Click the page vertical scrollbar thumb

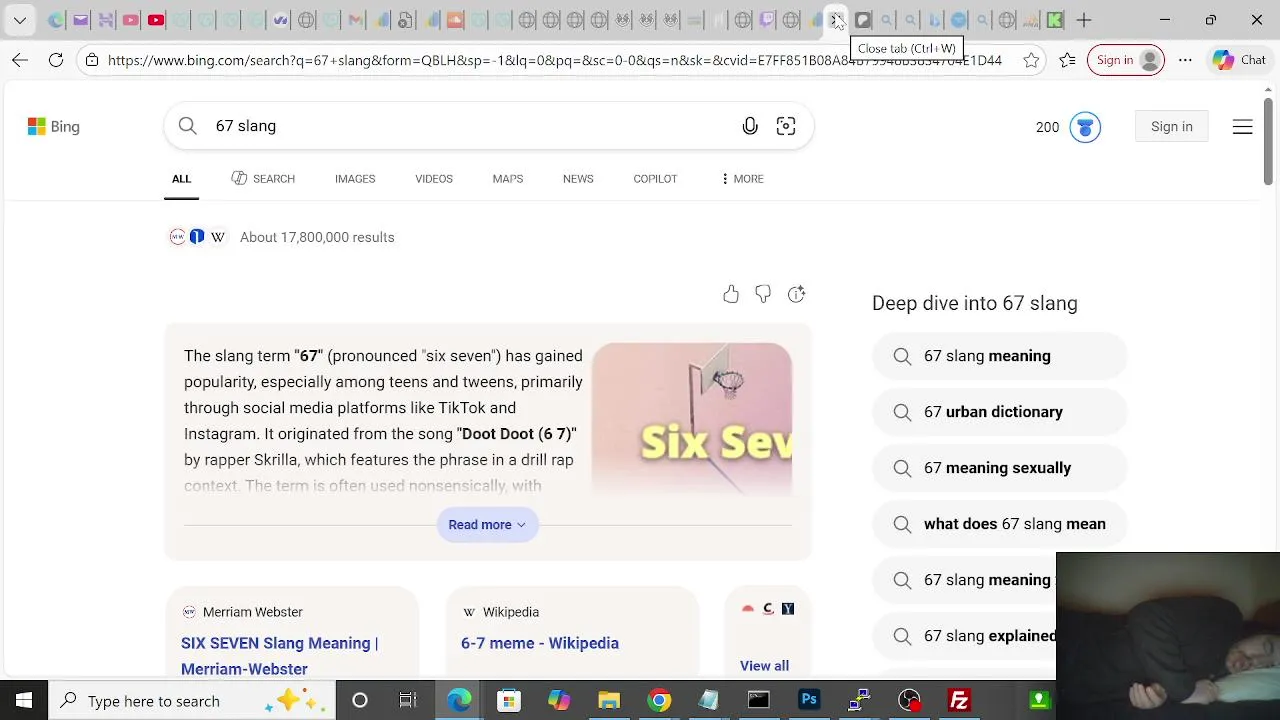pyautogui.click(x=1268, y=141)
